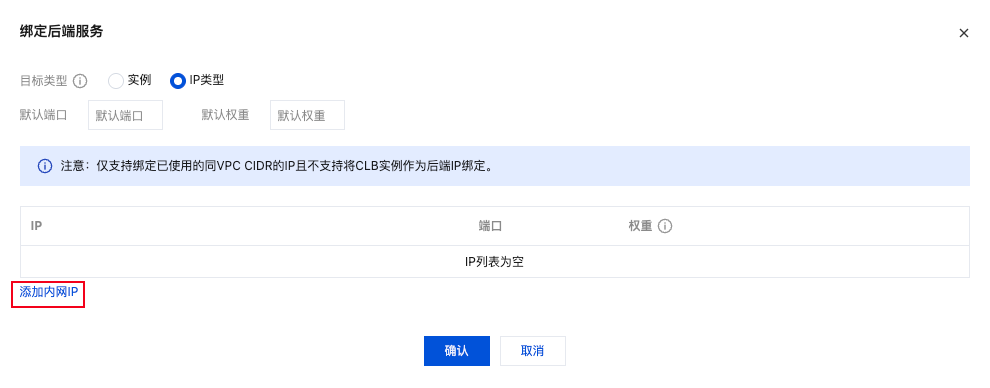Click the IP column header

36,226
